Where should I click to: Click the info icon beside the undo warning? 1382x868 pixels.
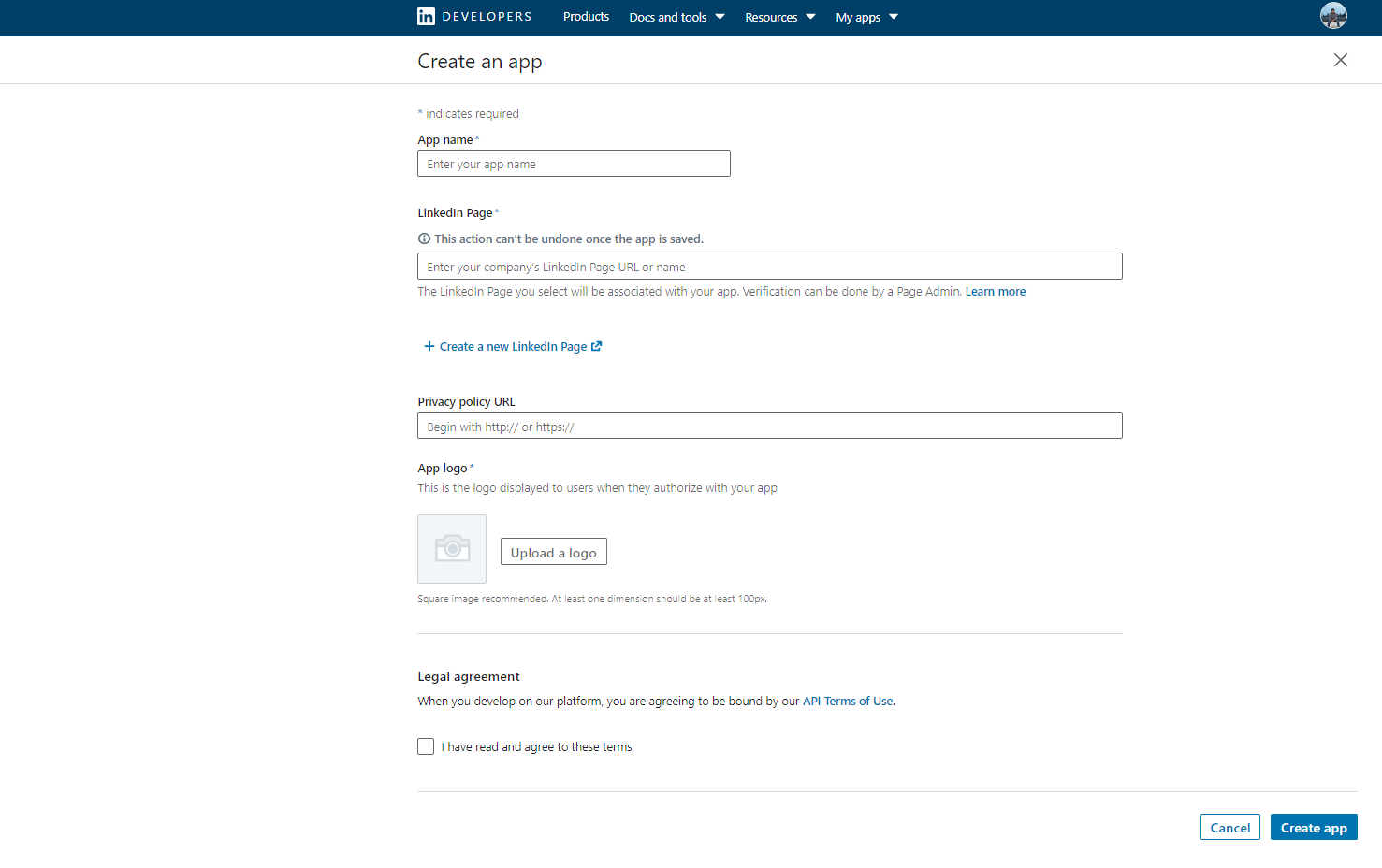[424, 239]
